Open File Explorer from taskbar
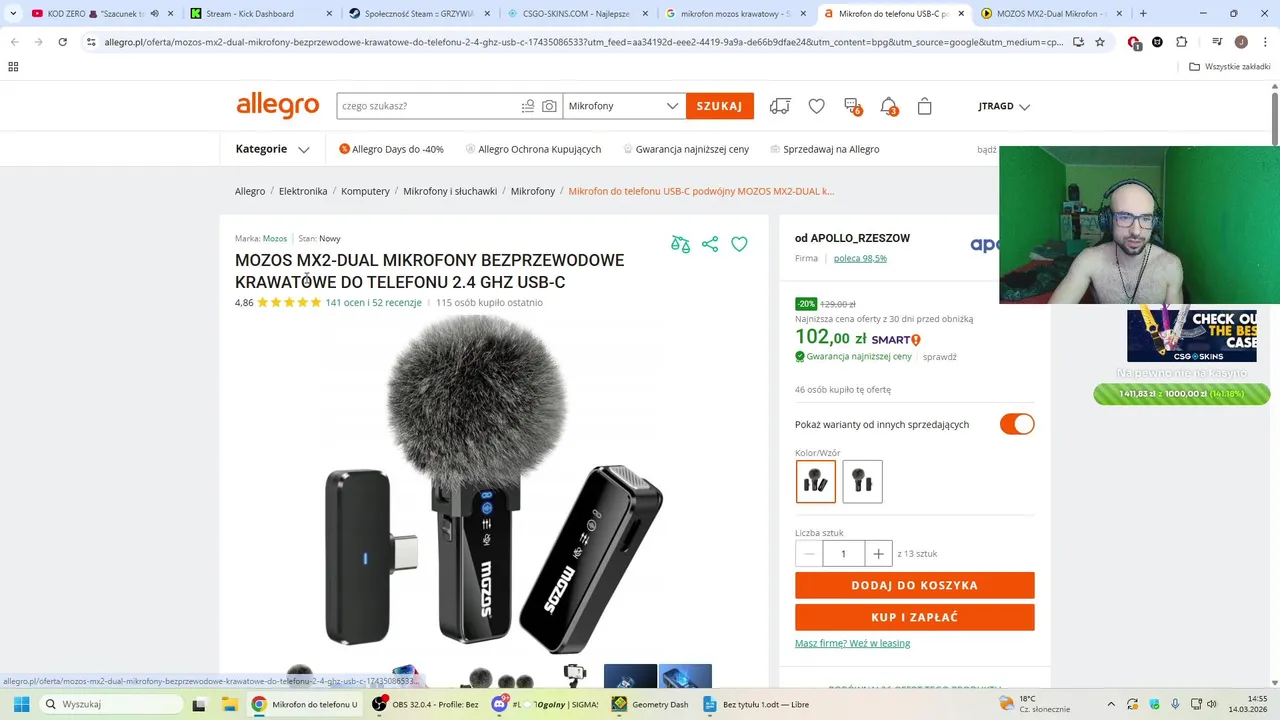Viewport: 1280px width, 720px height. coord(228,704)
